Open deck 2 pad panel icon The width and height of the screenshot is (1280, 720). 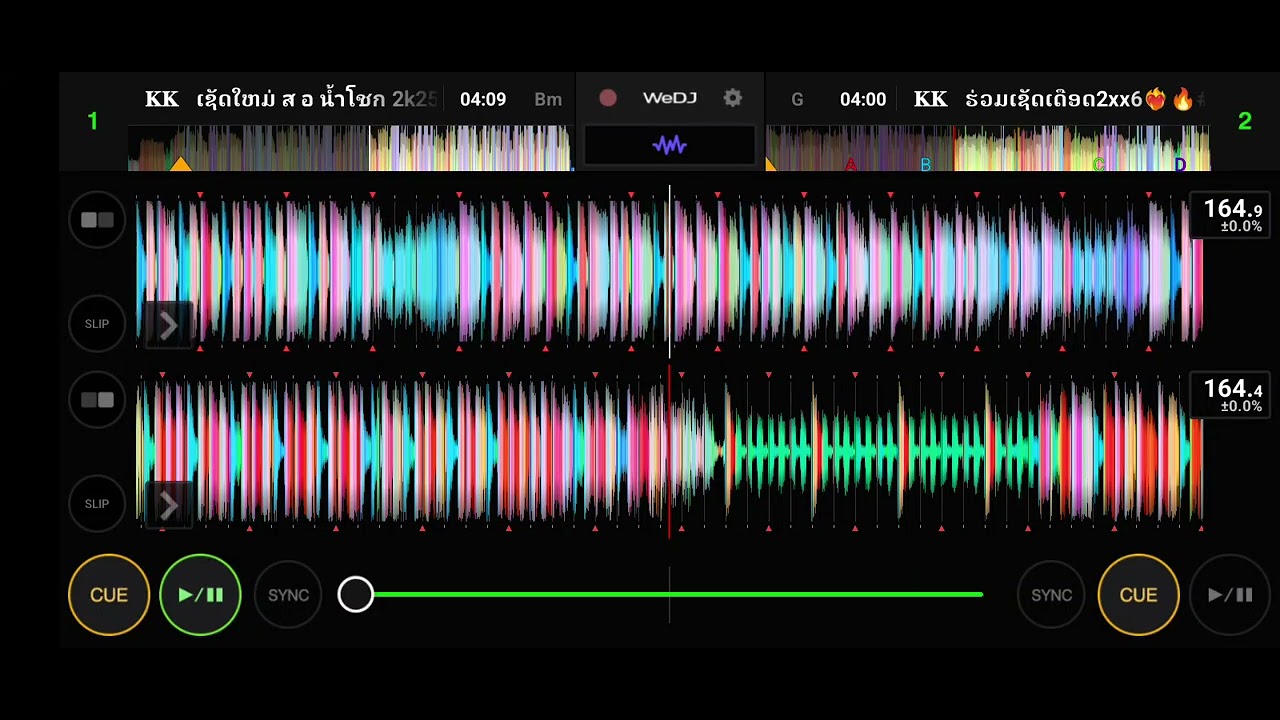[x=97, y=400]
